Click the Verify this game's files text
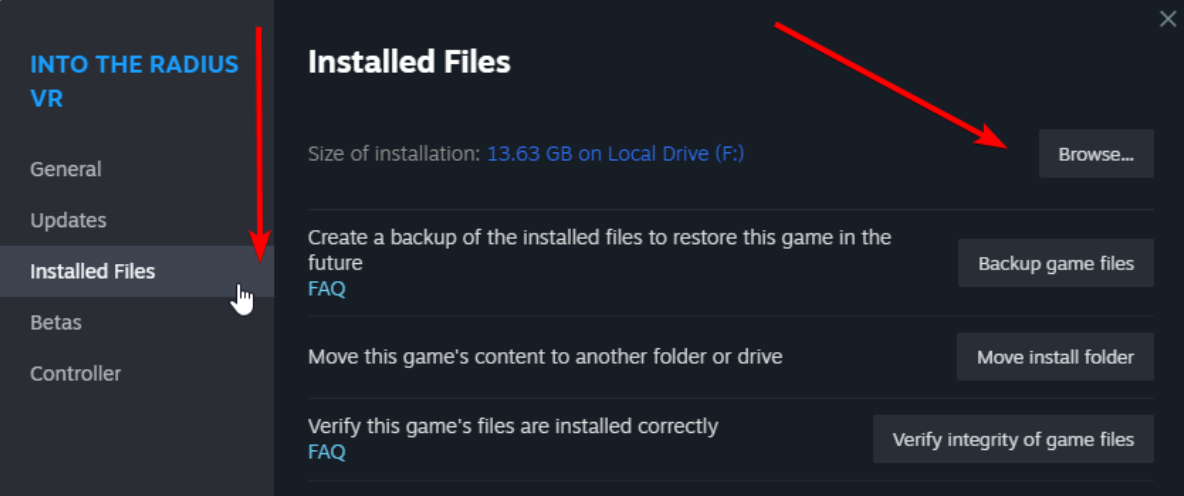 tap(512, 426)
